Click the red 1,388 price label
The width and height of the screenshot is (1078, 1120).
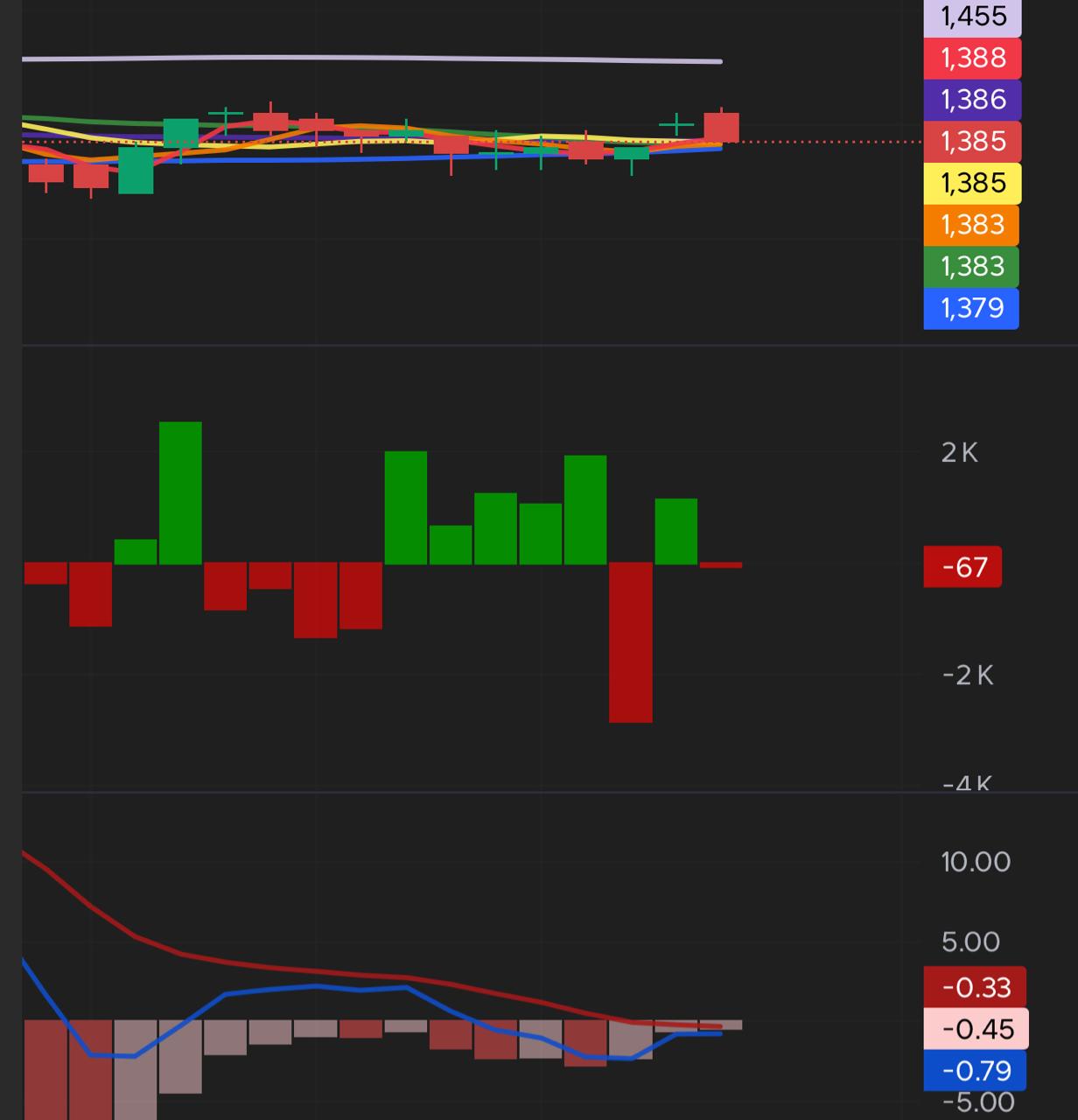coord(972,58)
